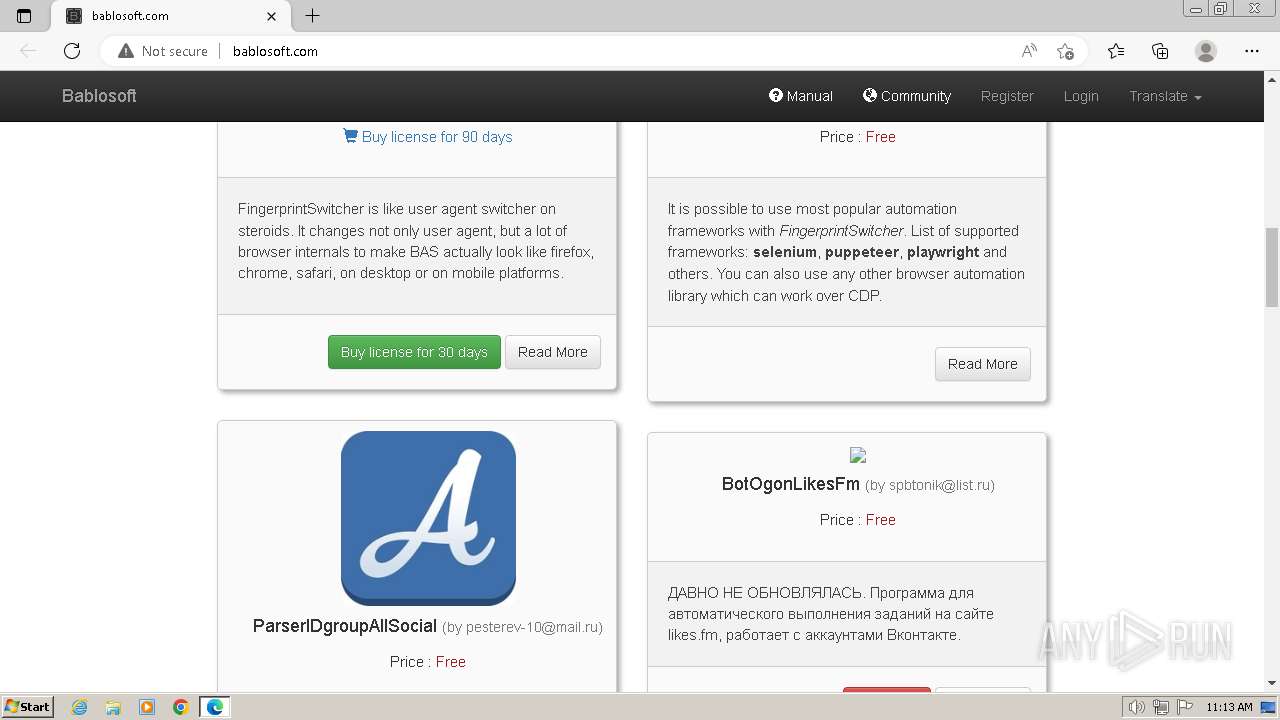Open the Read aloud icon
1280x720 pixels.
click(1029, 51)
